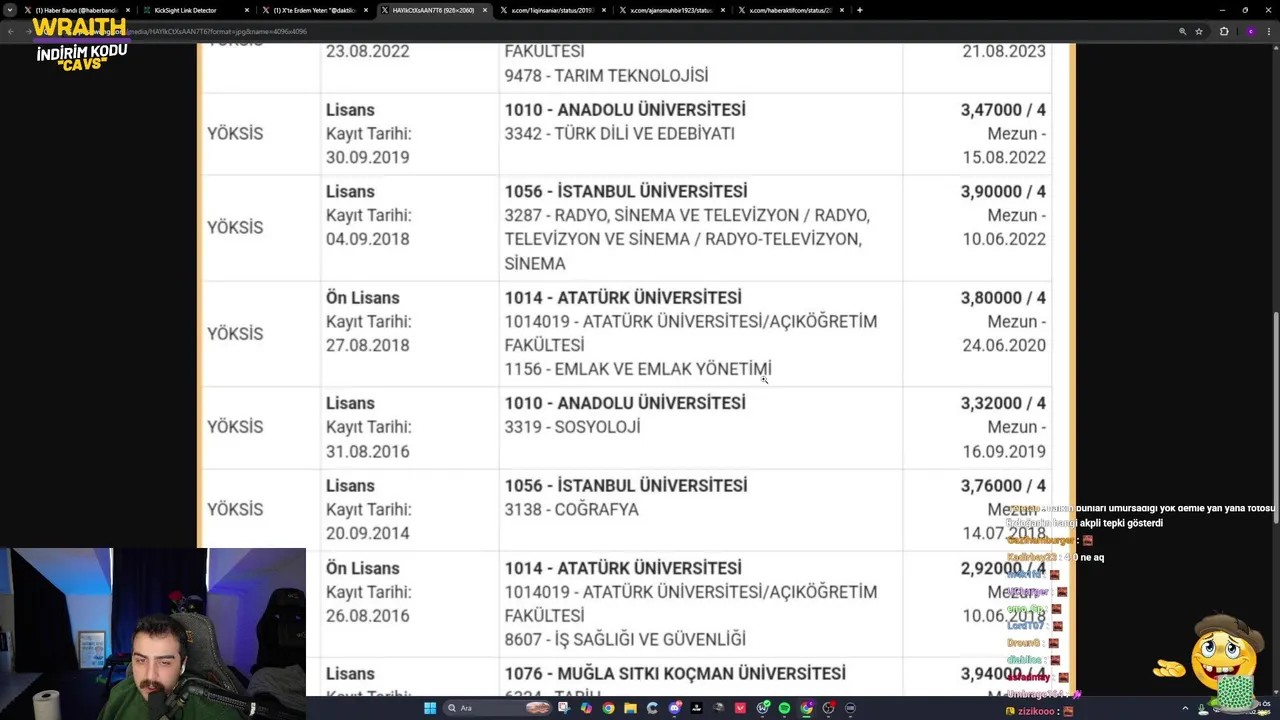Click the GPA value 3,47000 / 4
Viewport: 1280px width, 720px height.
(x=1003, y=109)
